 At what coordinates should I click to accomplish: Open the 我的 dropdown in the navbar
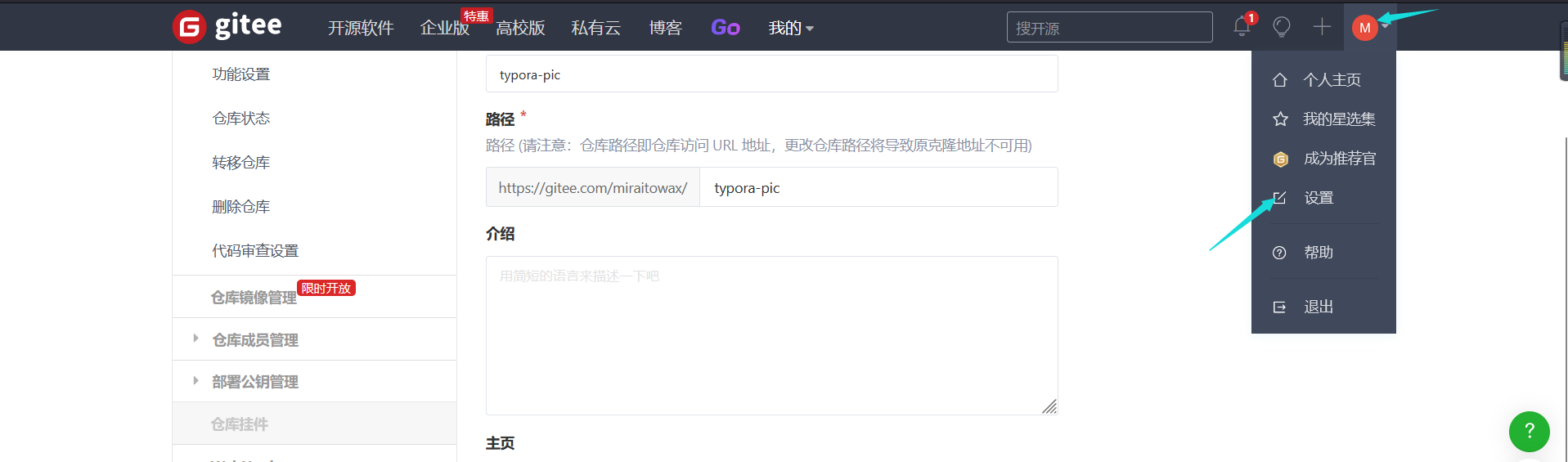791,28
